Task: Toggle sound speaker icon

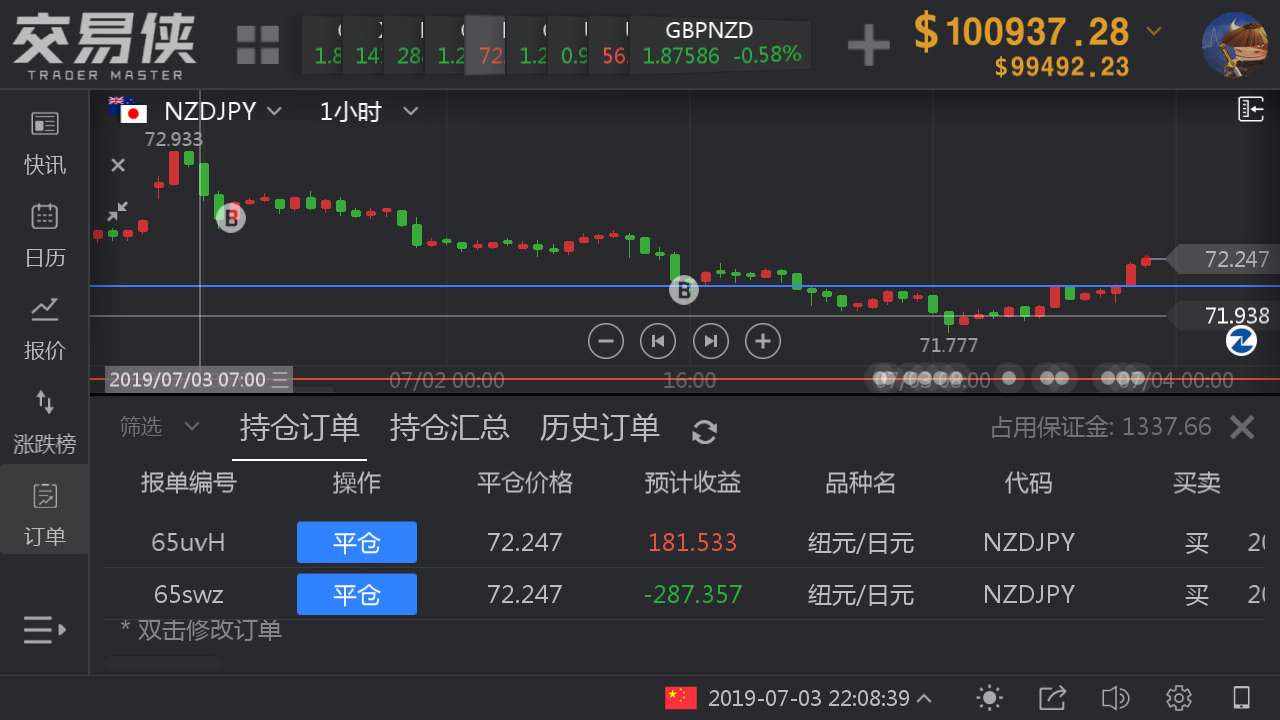Action: [x=1115, y=697]
